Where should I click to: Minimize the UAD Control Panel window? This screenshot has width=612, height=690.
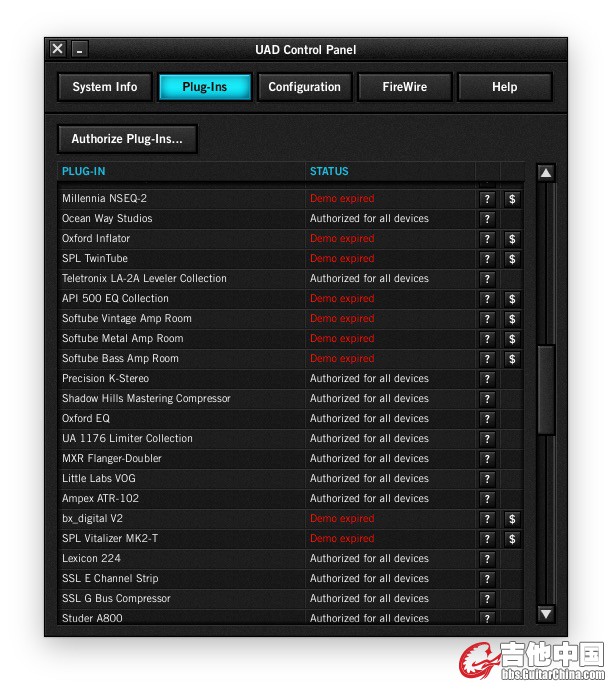pyautogui.click(x=80, y=49)
